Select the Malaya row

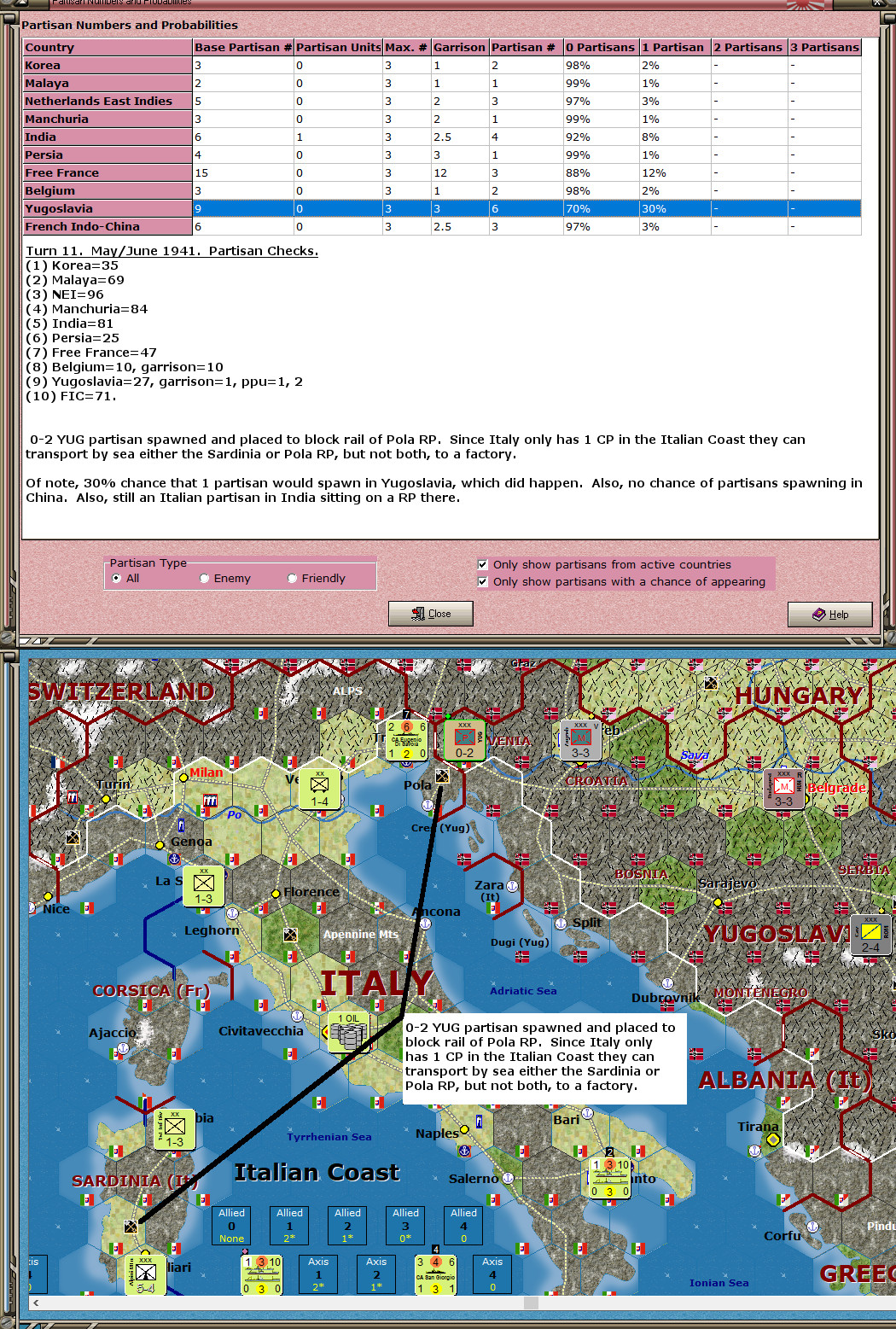pos(442,83)
